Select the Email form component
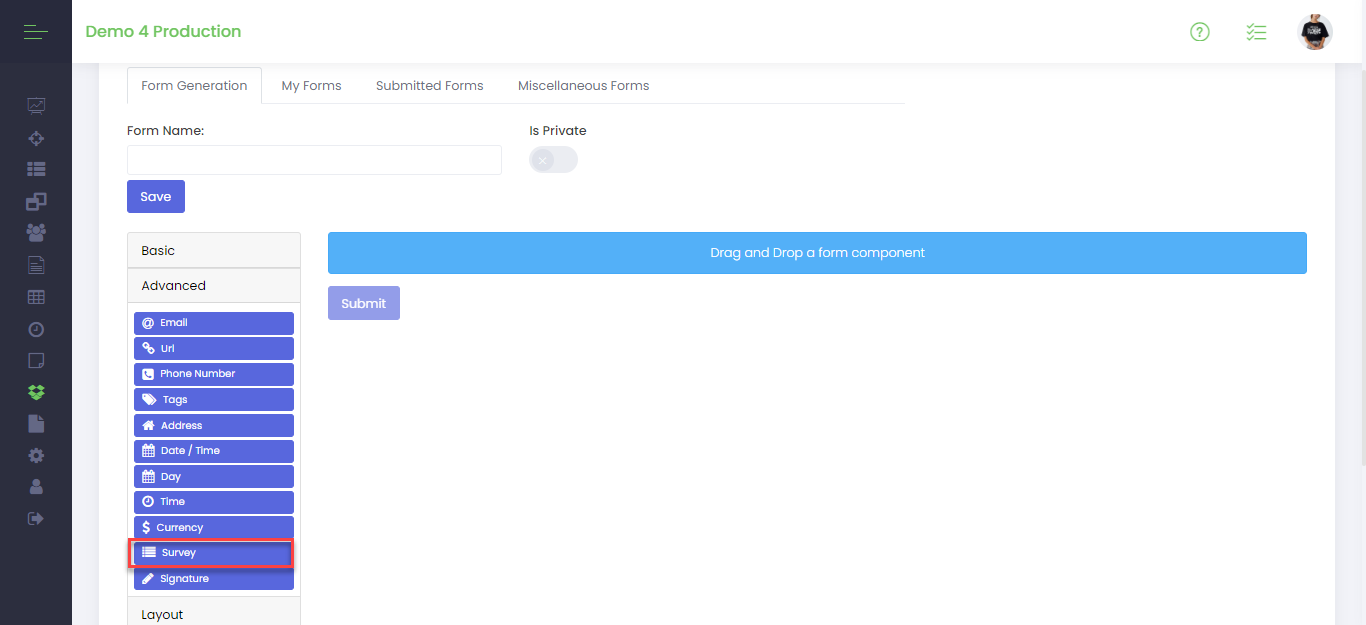Image resolution: width=1366 pixels, height=625 pixels. point(214,323)
